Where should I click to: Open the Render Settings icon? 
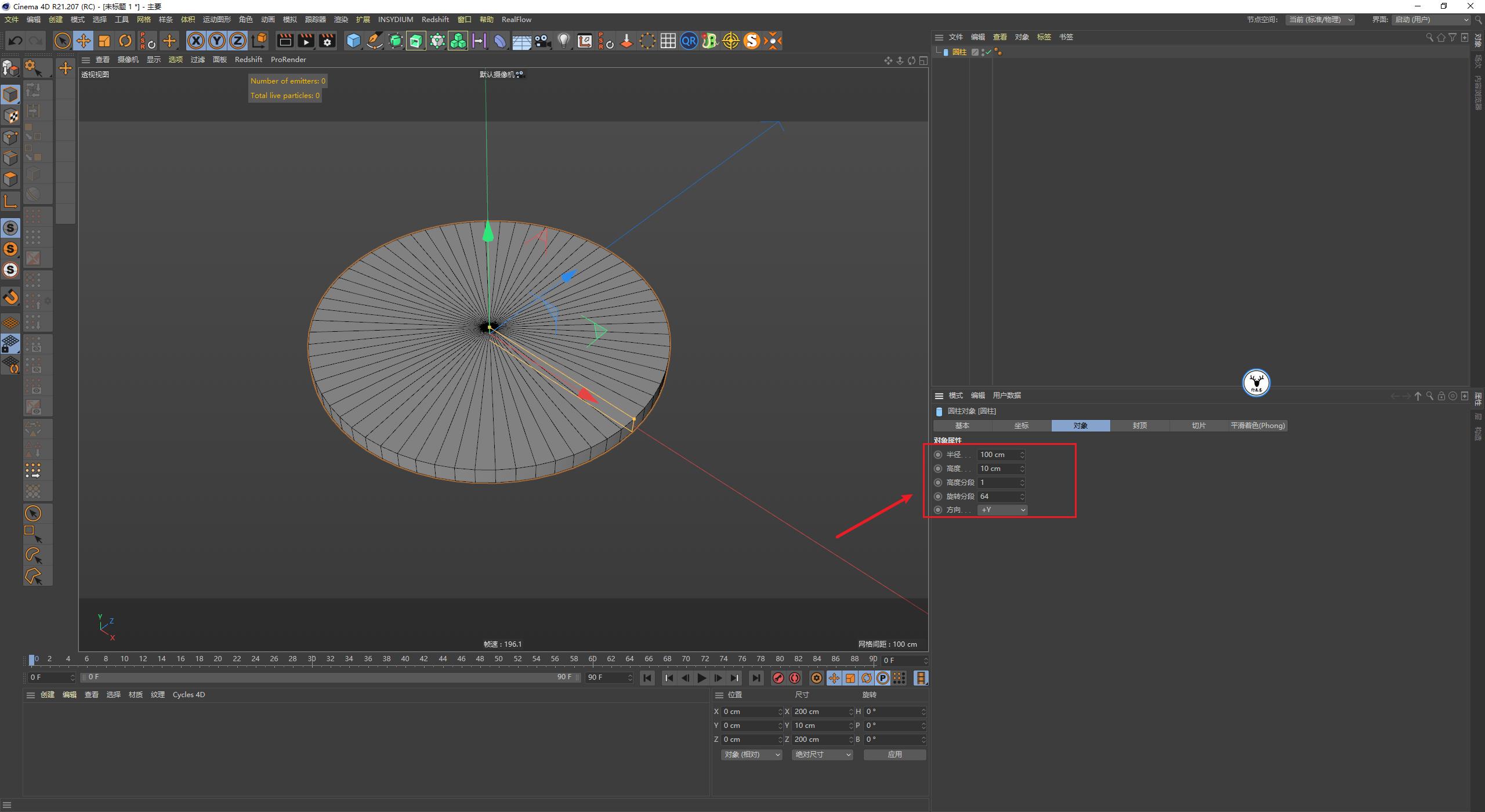click(327, 41)
